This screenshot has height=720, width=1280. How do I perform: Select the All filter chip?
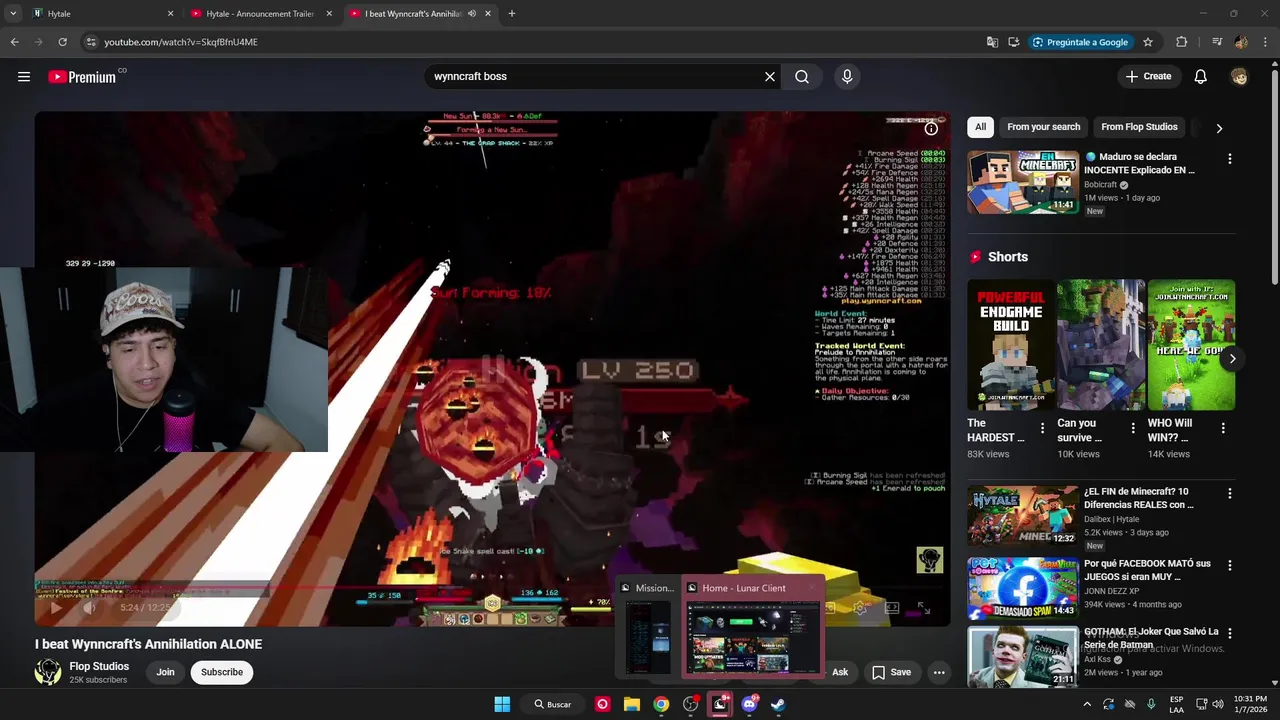click(980, 127)
